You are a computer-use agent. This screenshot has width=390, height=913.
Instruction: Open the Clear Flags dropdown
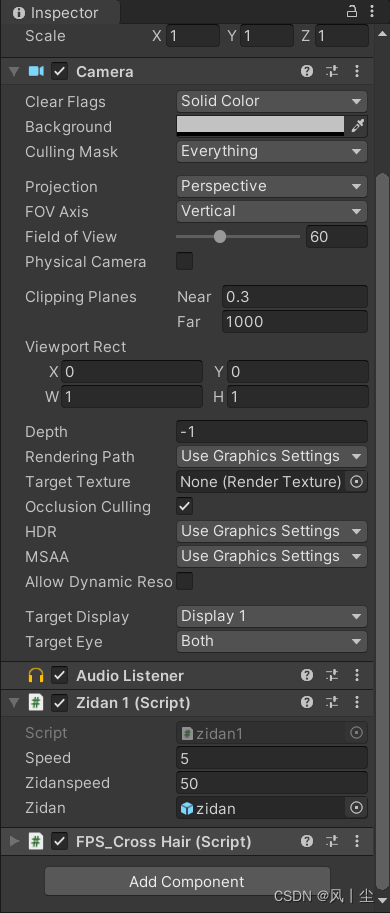click(x=272, y=101)
